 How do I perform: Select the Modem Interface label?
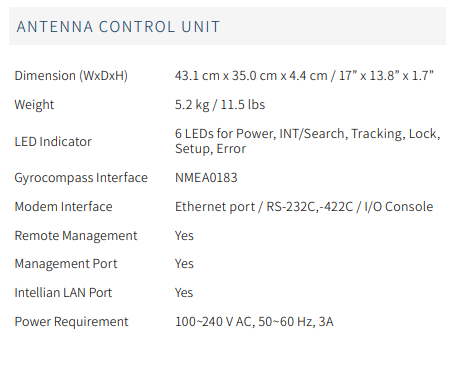(x=63, y=207)
